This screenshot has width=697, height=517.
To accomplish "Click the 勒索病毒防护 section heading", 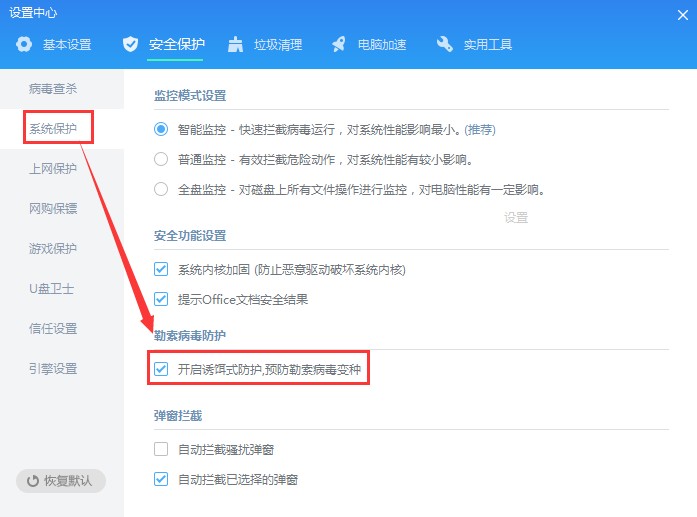I will [190, 336].
